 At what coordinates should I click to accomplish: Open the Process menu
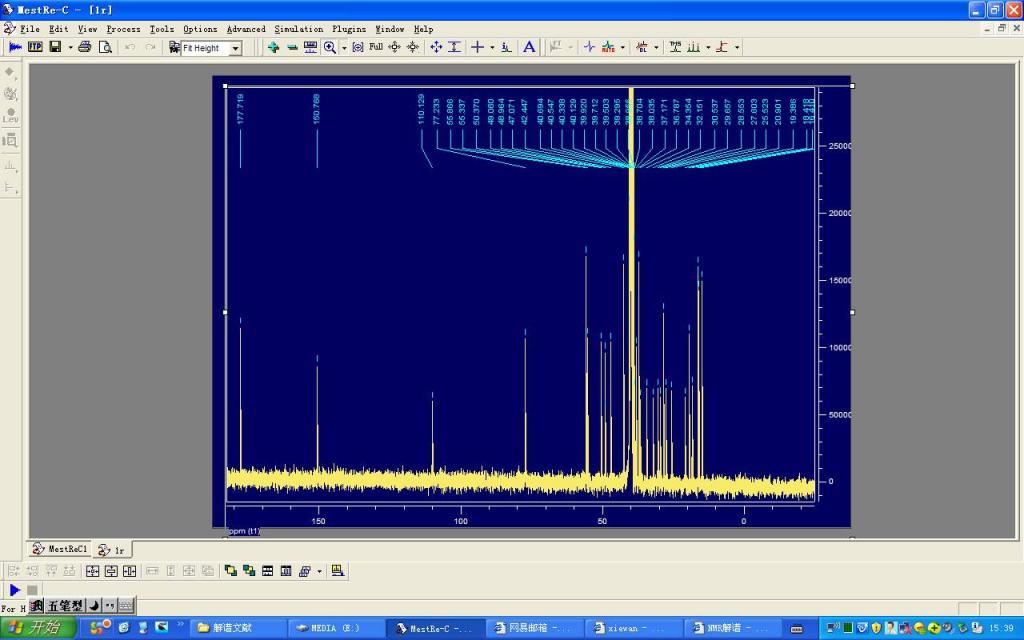pos(123,29)
